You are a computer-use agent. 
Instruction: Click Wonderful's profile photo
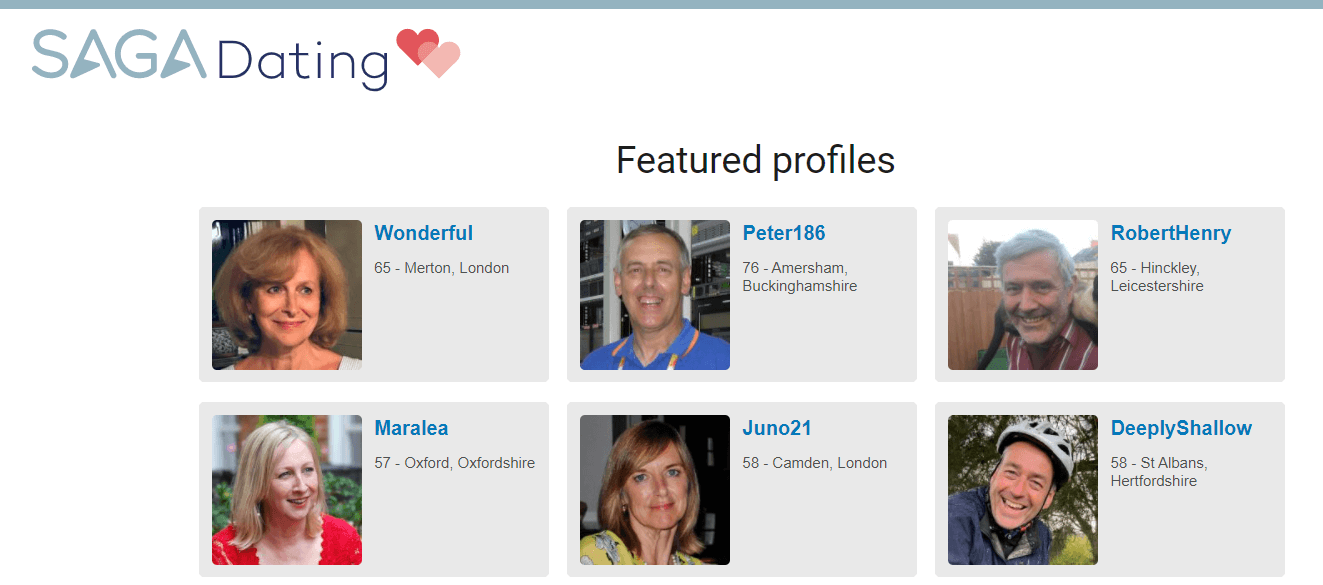coord(287,295)
